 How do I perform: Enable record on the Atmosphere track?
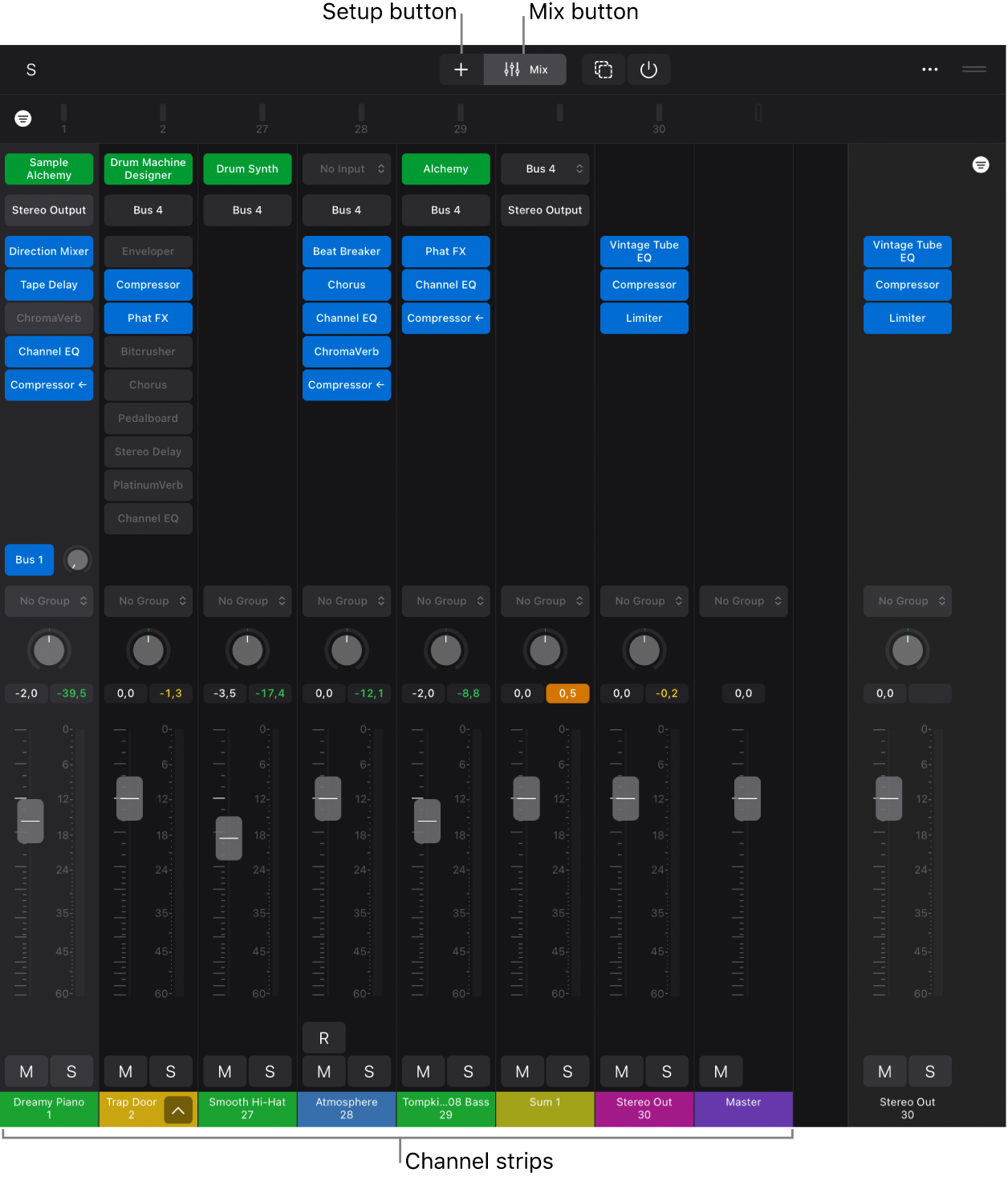click(323, 1037)
